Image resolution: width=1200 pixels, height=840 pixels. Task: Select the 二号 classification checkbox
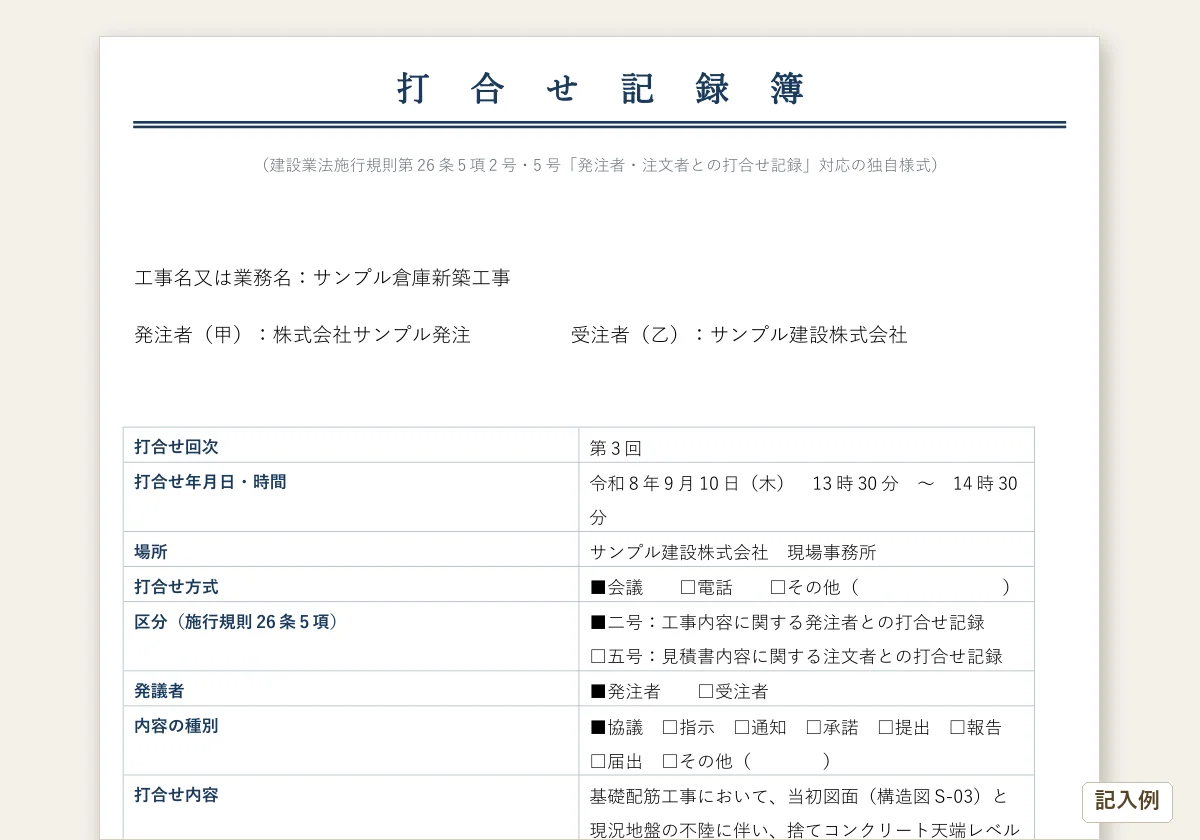pos(598,623)
